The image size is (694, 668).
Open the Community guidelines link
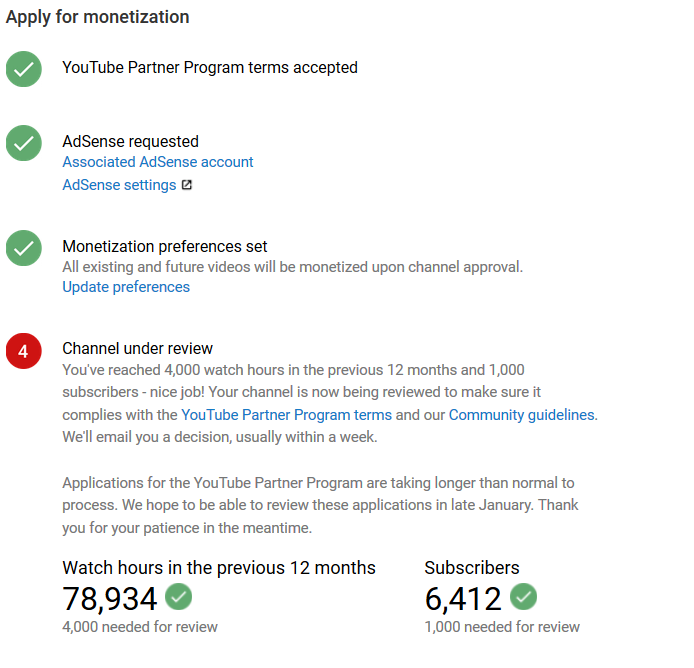pyautogui.click(x=522, y=415)
